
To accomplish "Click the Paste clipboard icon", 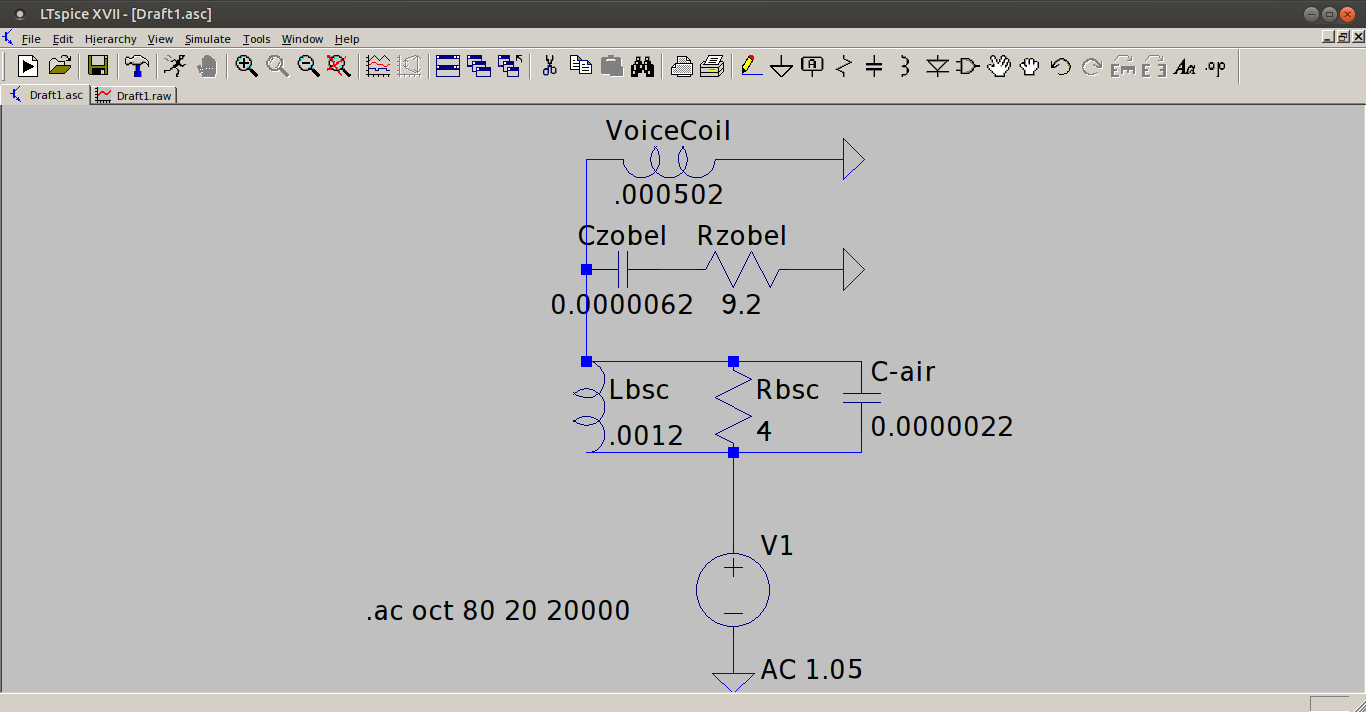I will click(611, 66).
